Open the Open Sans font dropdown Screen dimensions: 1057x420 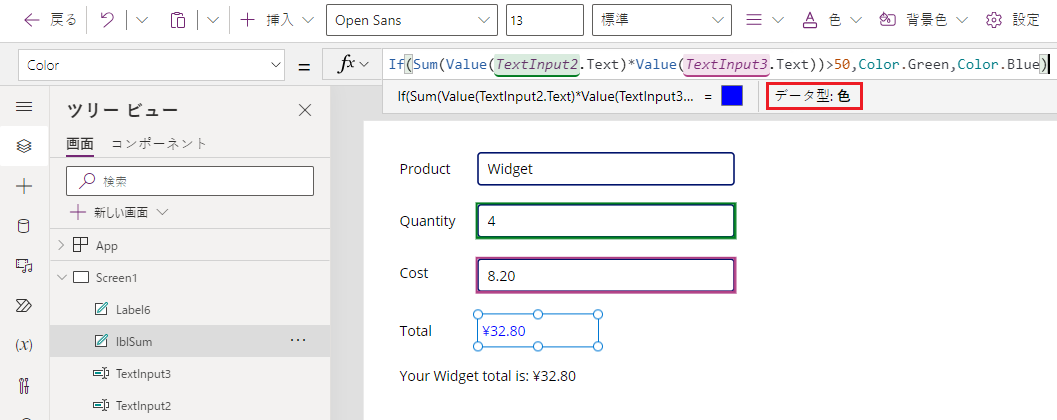(x=412, y=20)
